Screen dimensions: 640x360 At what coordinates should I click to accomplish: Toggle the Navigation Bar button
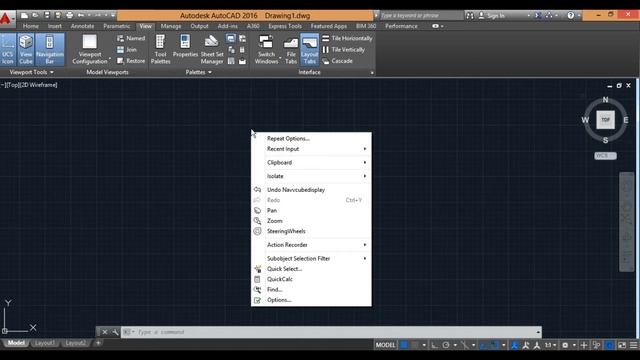[49, 49]
